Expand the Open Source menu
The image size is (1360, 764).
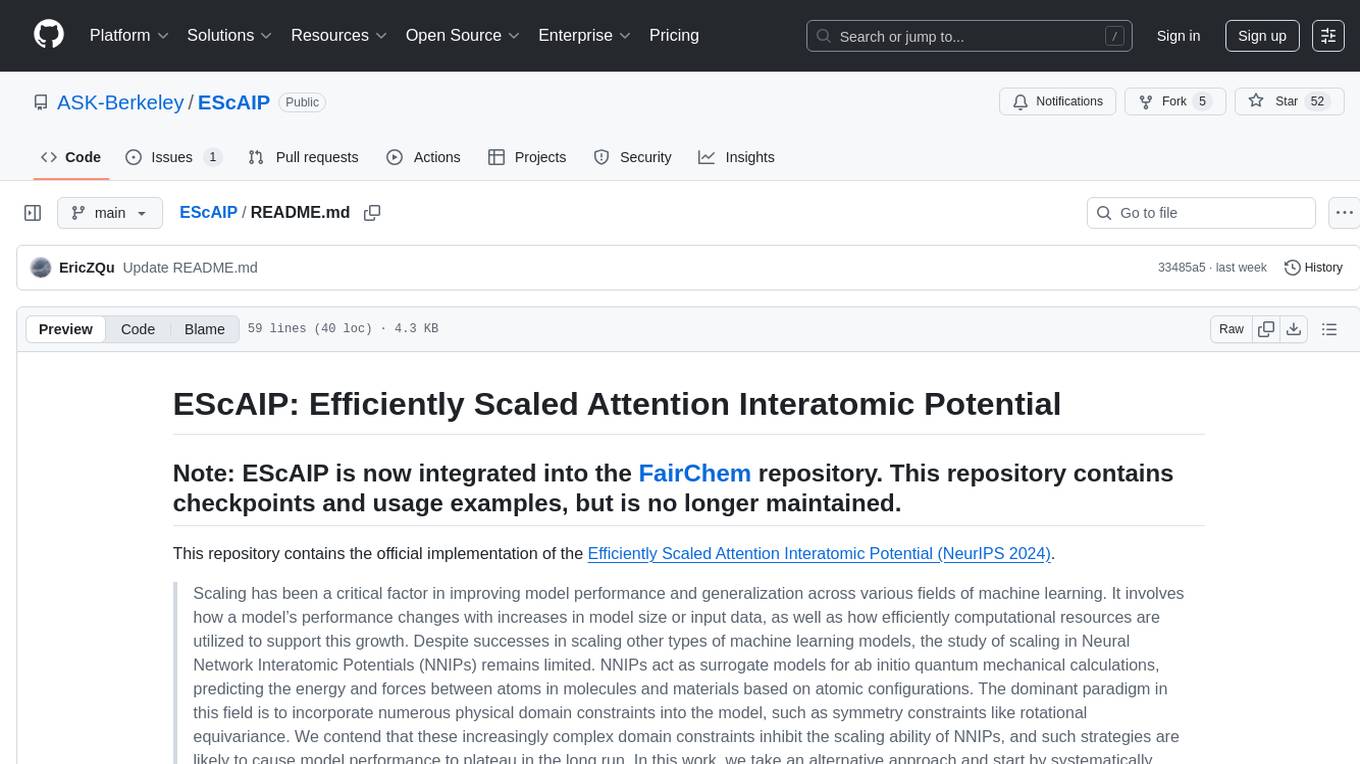(461, 35)
